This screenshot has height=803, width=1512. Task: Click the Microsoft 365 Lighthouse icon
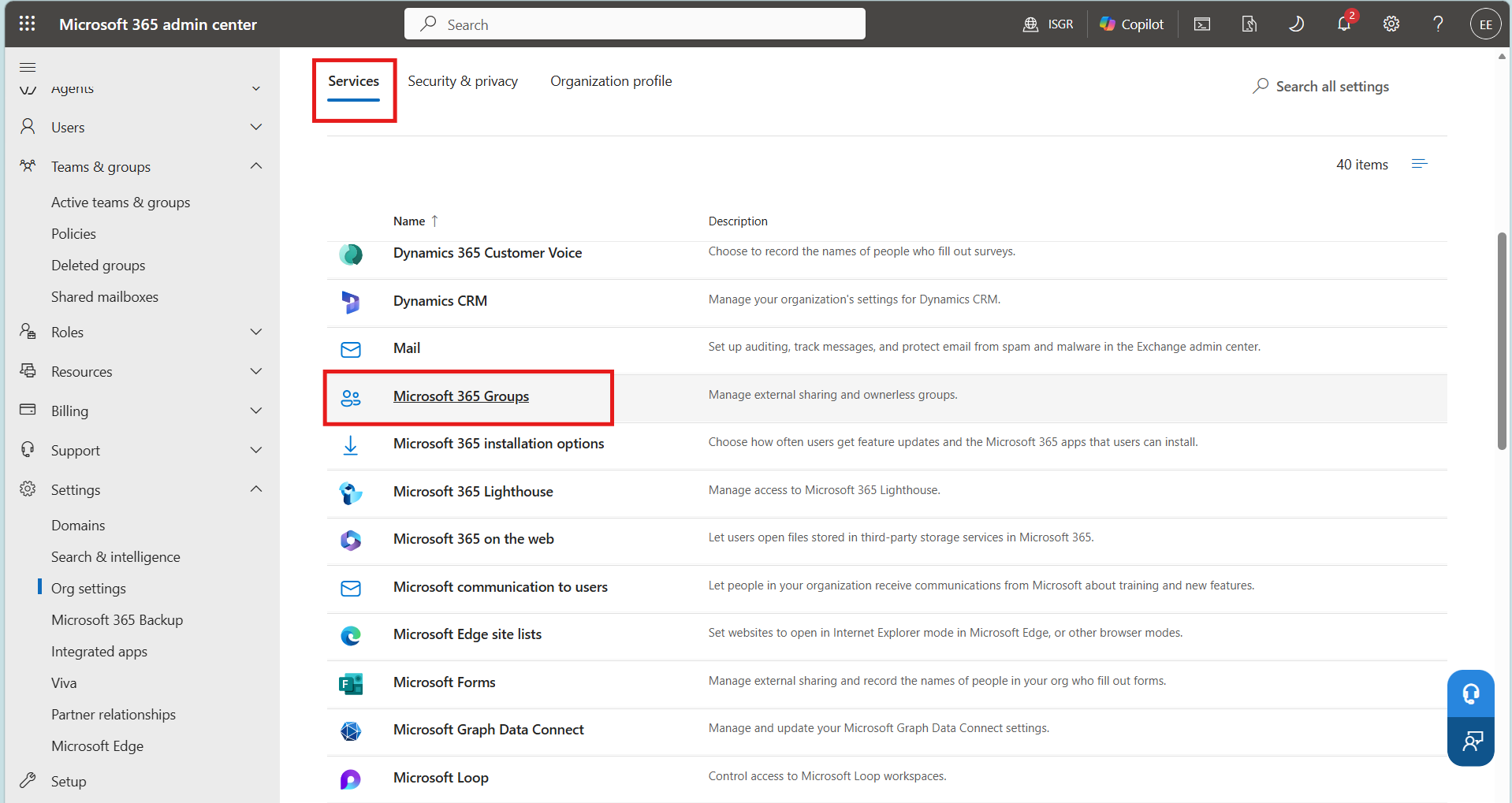[x=351, y=493]
